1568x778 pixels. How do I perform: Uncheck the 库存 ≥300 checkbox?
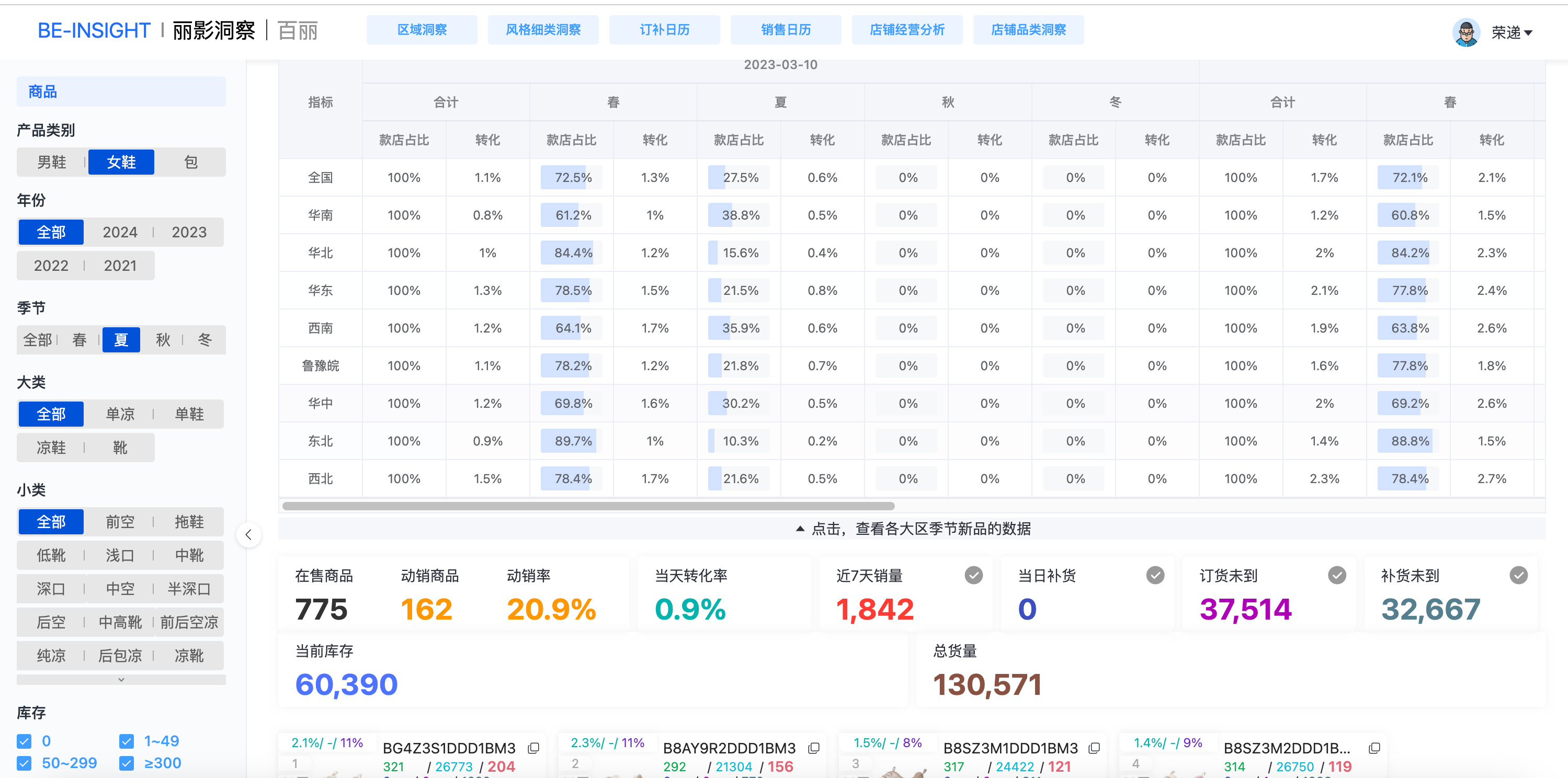pos(127,763)
